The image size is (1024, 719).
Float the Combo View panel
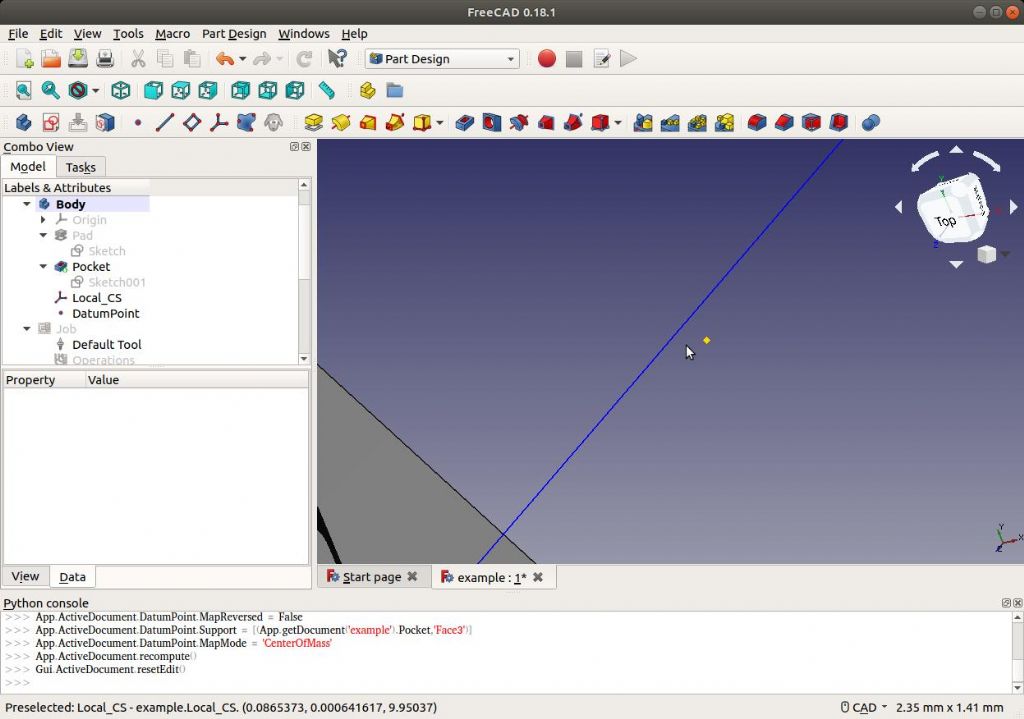(295, 147)
